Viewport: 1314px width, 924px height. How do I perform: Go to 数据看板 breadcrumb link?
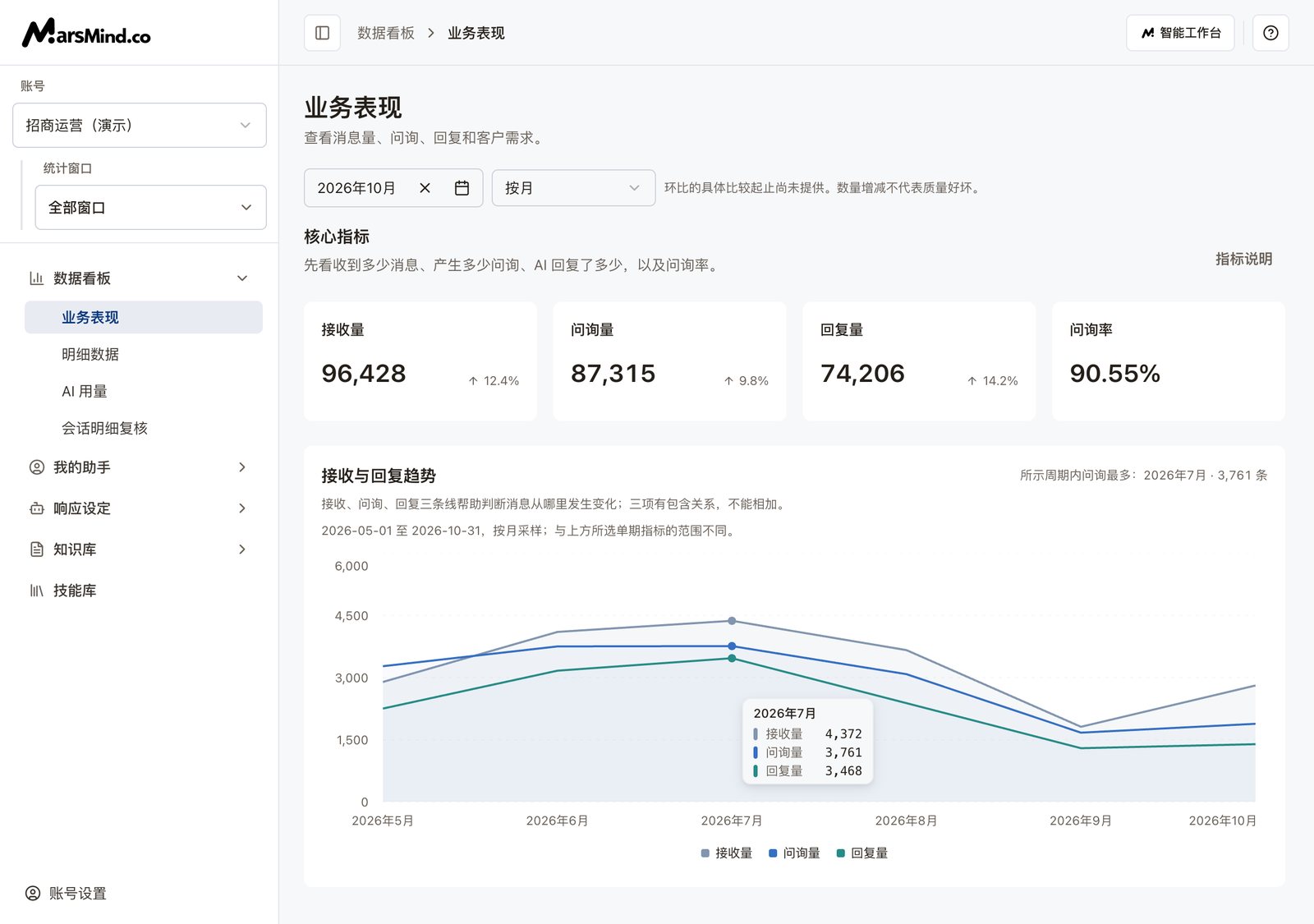point(385,33)
